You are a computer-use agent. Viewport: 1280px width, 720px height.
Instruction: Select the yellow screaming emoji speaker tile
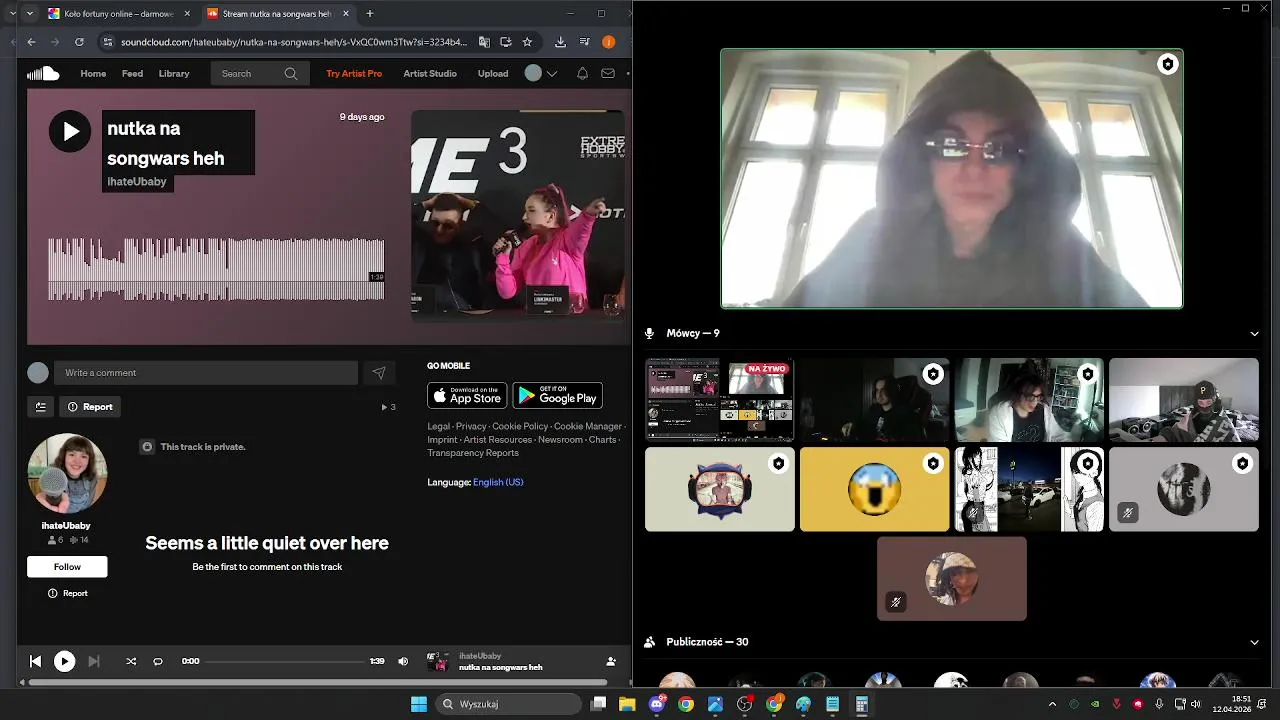[x=874, y=489]
